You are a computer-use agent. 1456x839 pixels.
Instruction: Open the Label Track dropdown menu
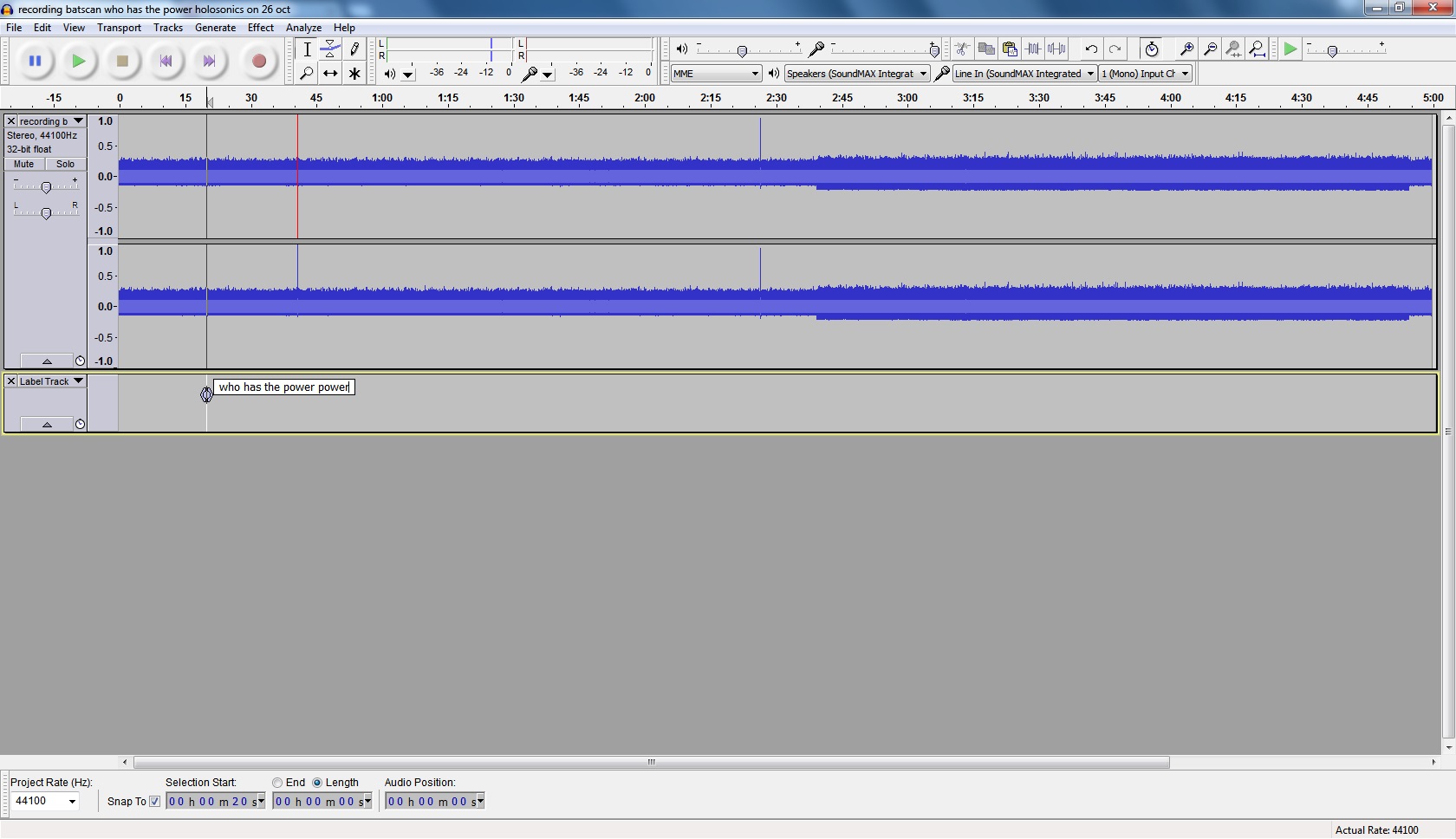pos(78,381)
